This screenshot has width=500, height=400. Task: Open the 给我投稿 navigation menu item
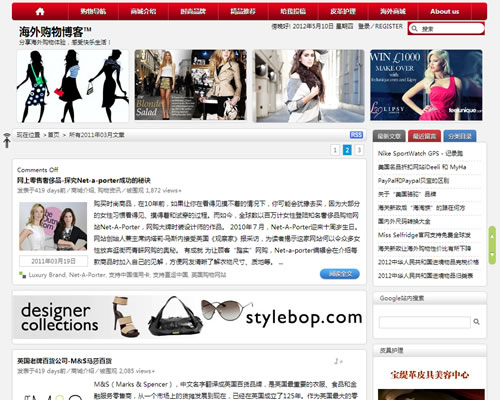[x=293, y=12]
